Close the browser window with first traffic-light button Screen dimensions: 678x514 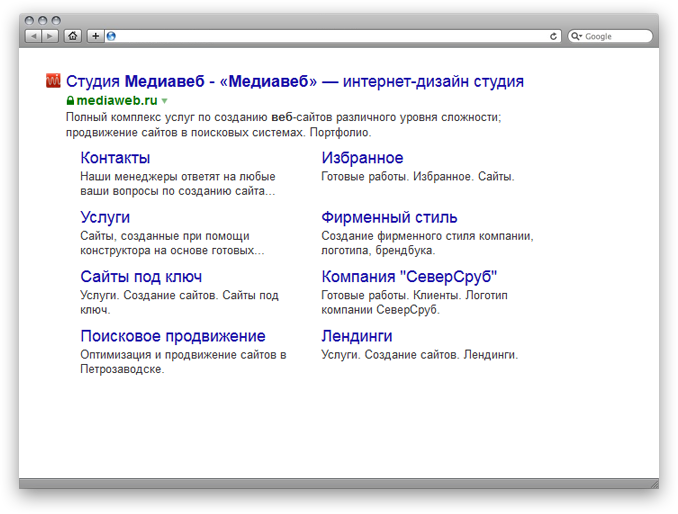(x=29, y=20)
